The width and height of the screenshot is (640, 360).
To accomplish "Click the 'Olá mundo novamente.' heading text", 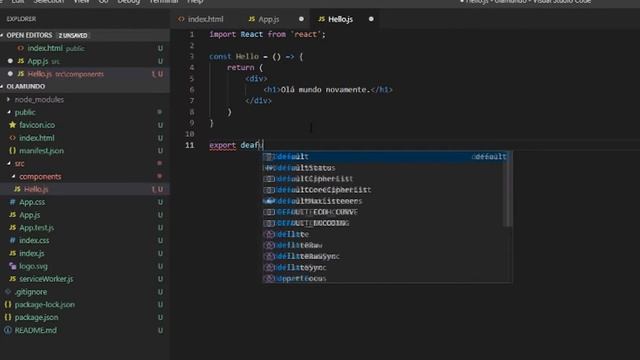I will tap(325, 90).
